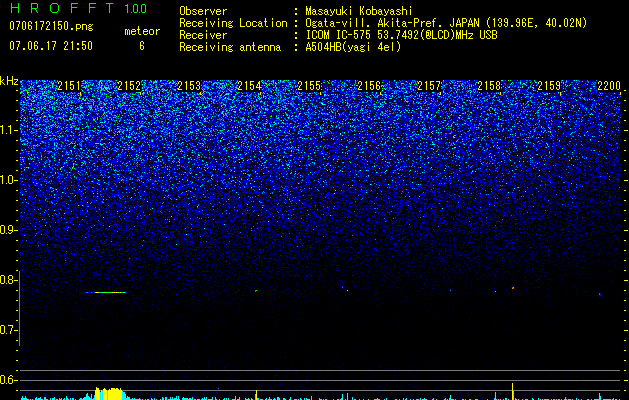Click the meteor label text
629x400 pixels.
pyautogui.click(x=142, y=31)
